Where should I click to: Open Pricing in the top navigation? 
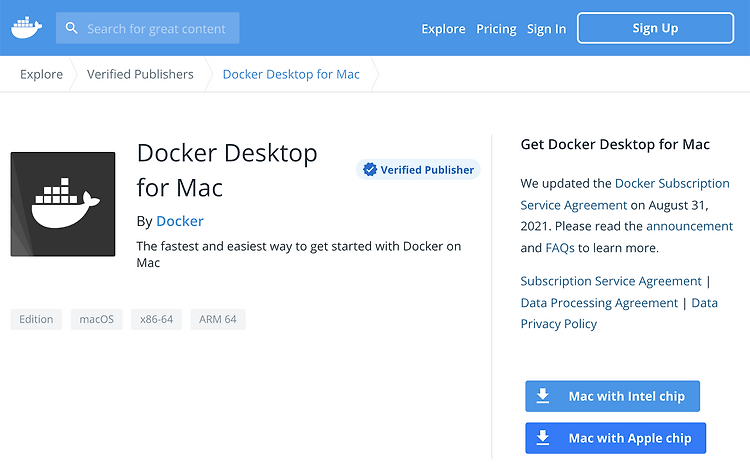496,29
